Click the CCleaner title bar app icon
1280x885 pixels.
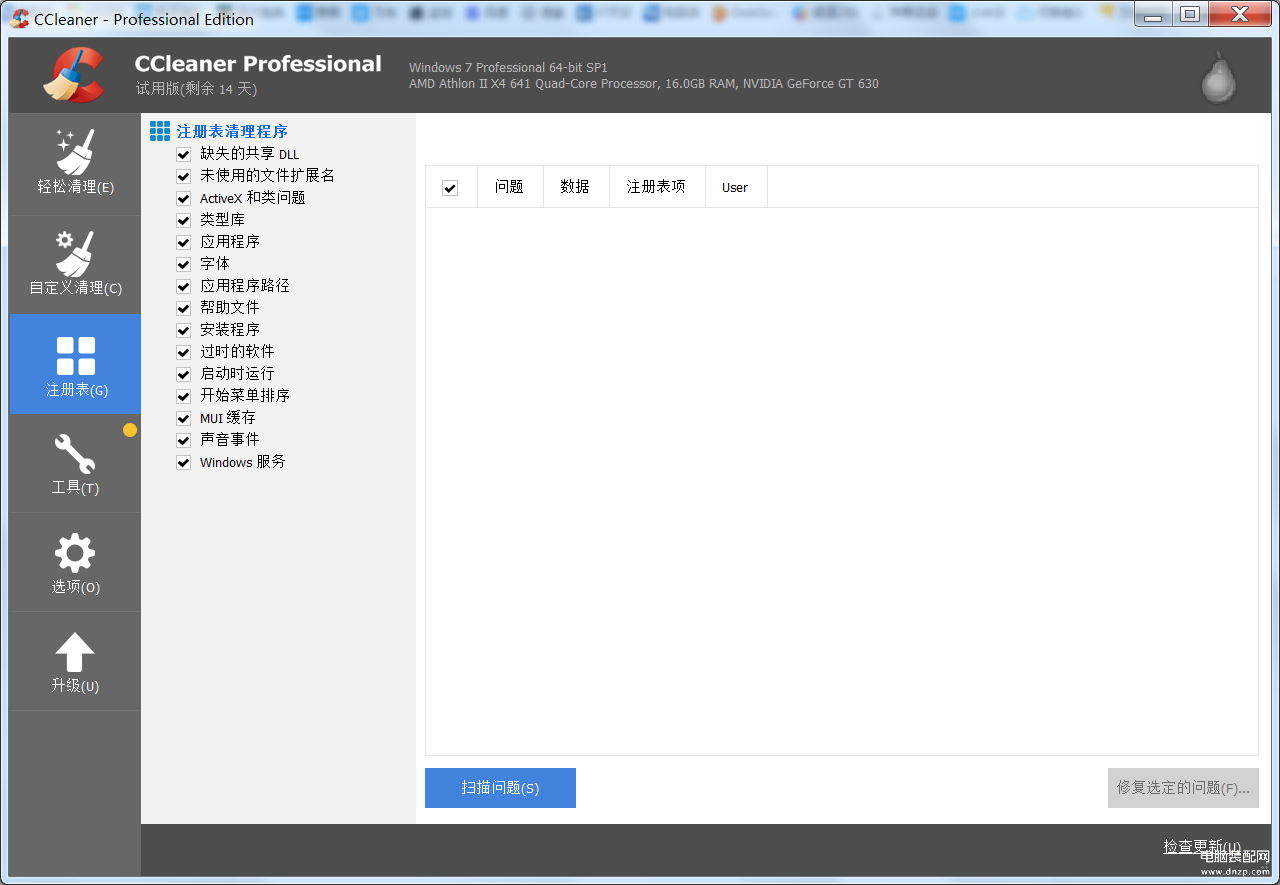tap(20, 18)
